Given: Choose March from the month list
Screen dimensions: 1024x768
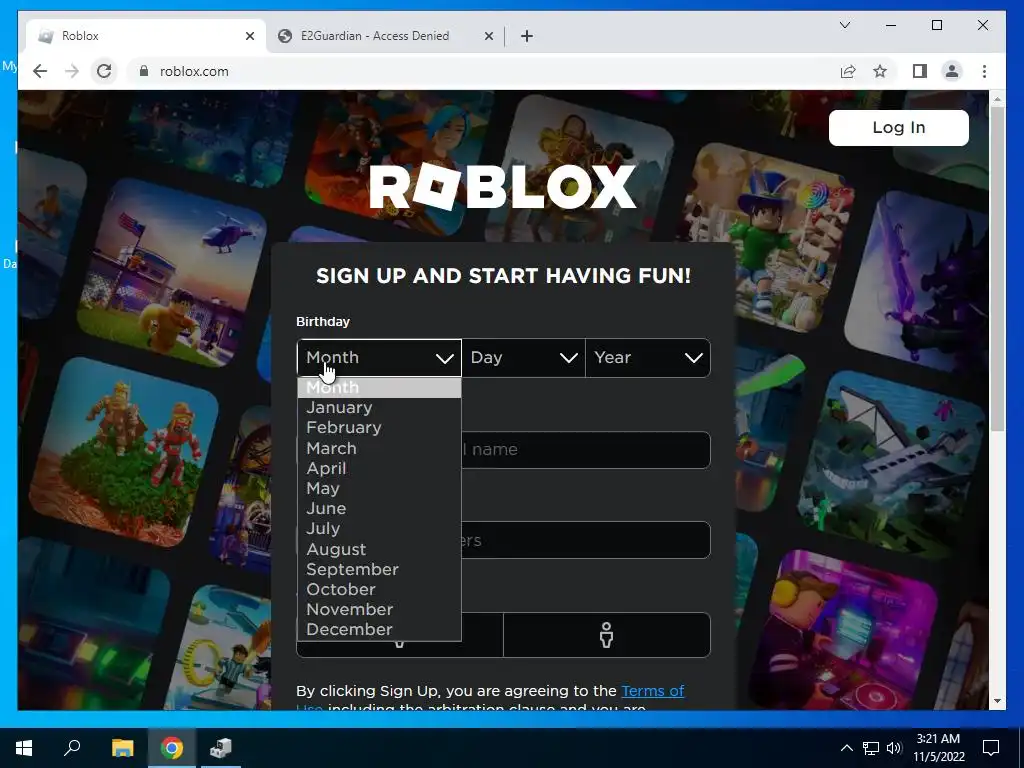Looking at the screenshot, I should (x=379, y=449).
